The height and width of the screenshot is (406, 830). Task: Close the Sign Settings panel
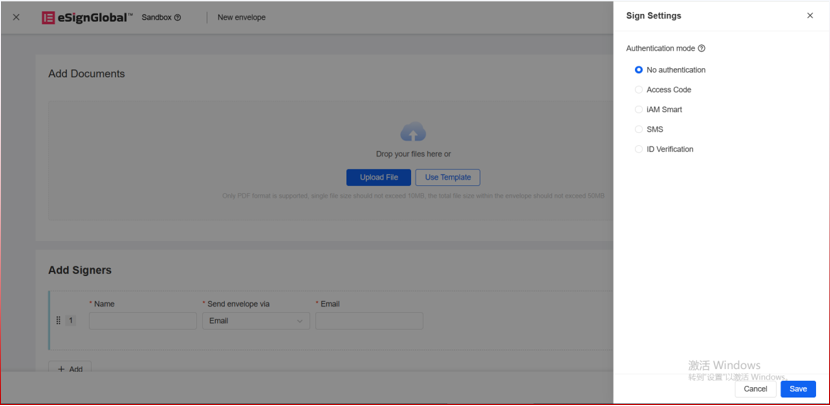(810, 16)
